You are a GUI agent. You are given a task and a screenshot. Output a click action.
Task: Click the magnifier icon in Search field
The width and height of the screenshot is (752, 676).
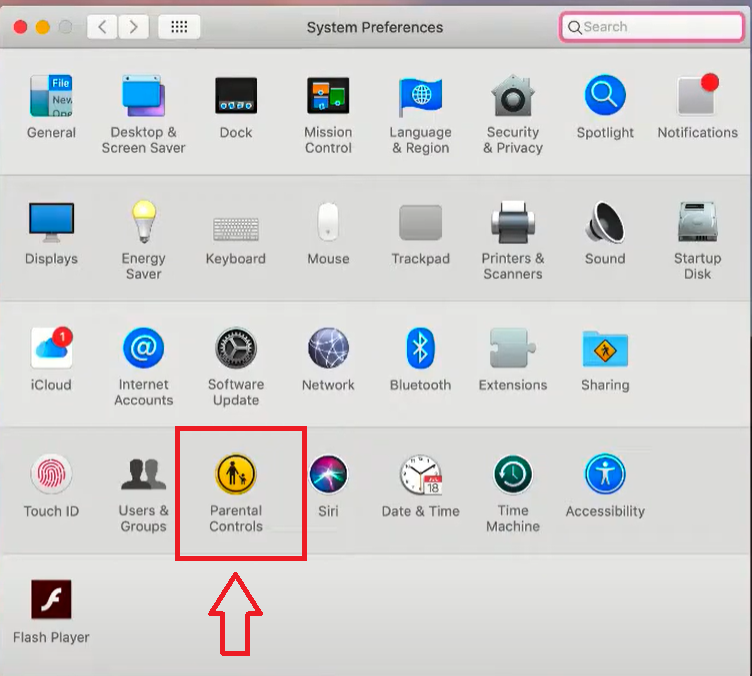coord(575,27)
